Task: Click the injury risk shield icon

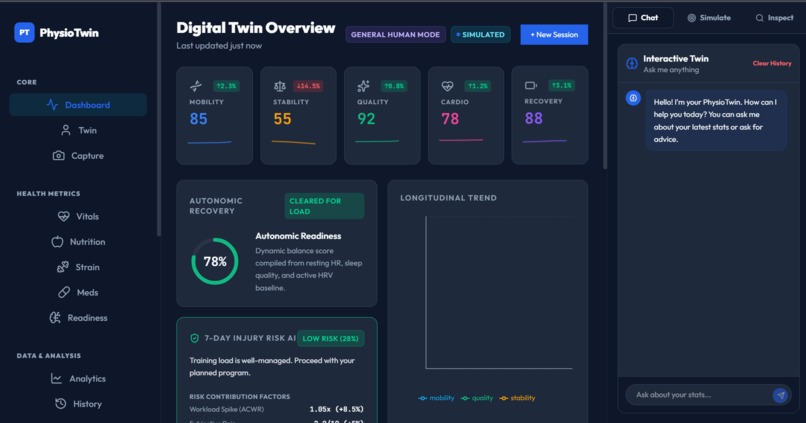Action: [194, 338]
